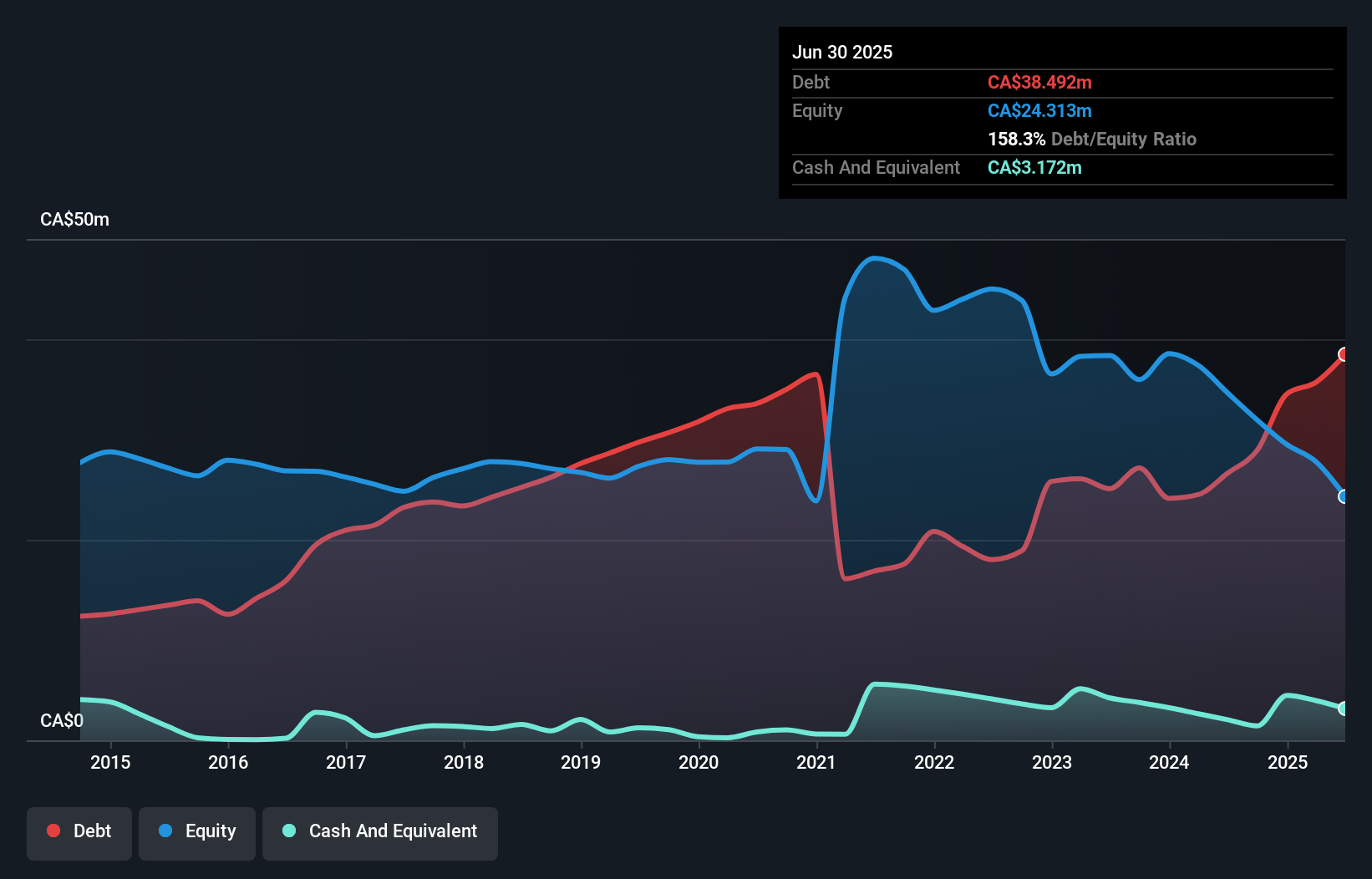Select the red debt endpoint marker on the chart
This screenshot has height=879, width=1372.
coord(1344,355)
